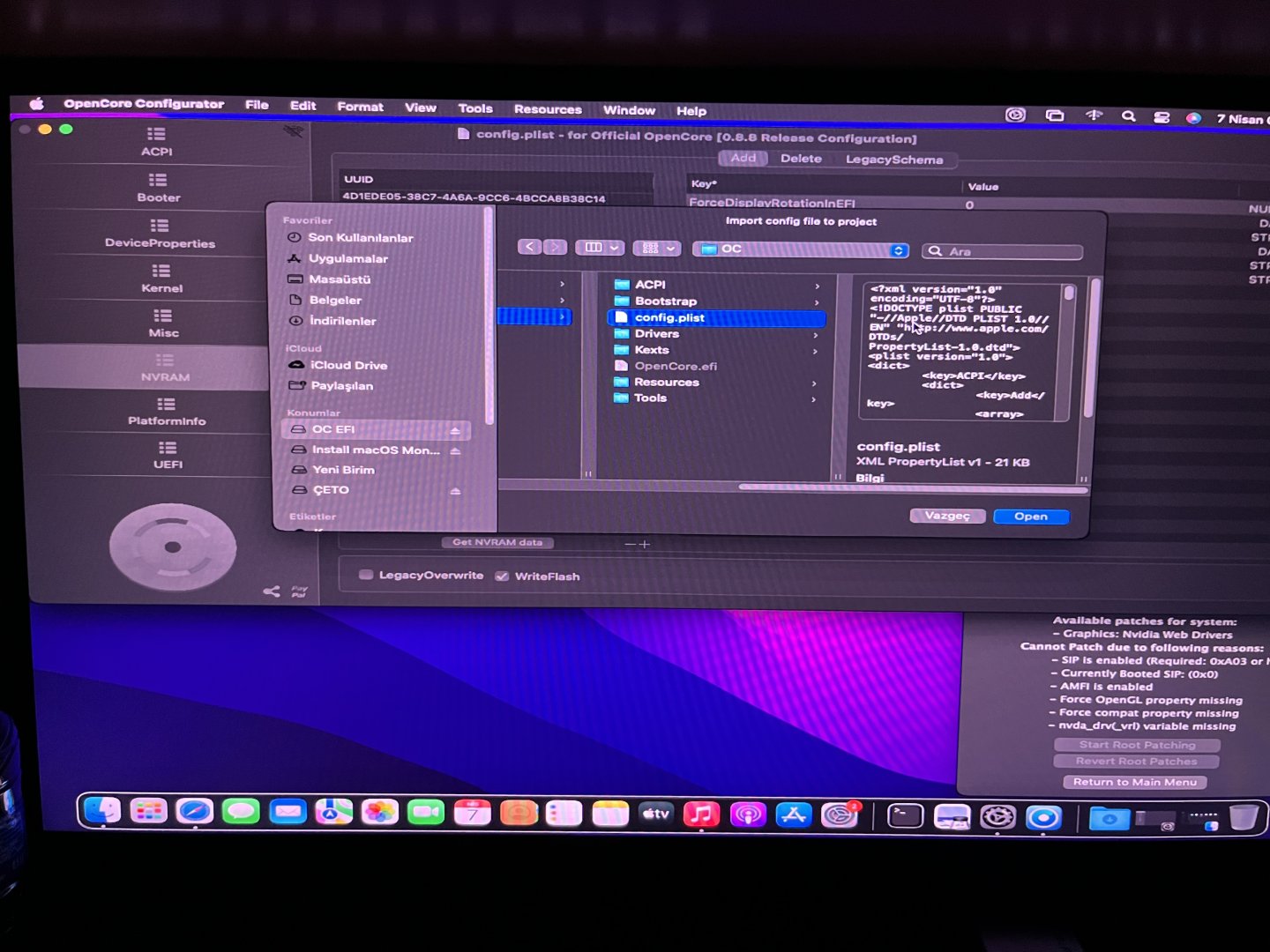Image resolution: width=1270 pixels, height=952 pixels.
Task: Open the Format menu
Action: (360, 107)
